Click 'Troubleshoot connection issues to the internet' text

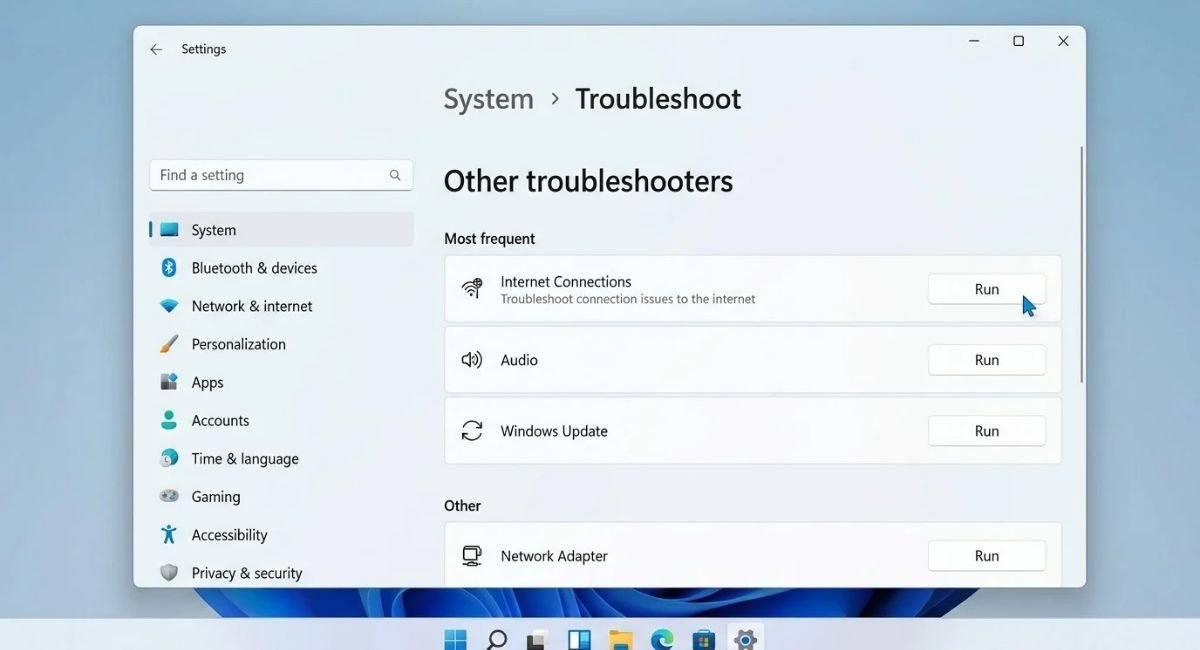[x=628, y=299]
